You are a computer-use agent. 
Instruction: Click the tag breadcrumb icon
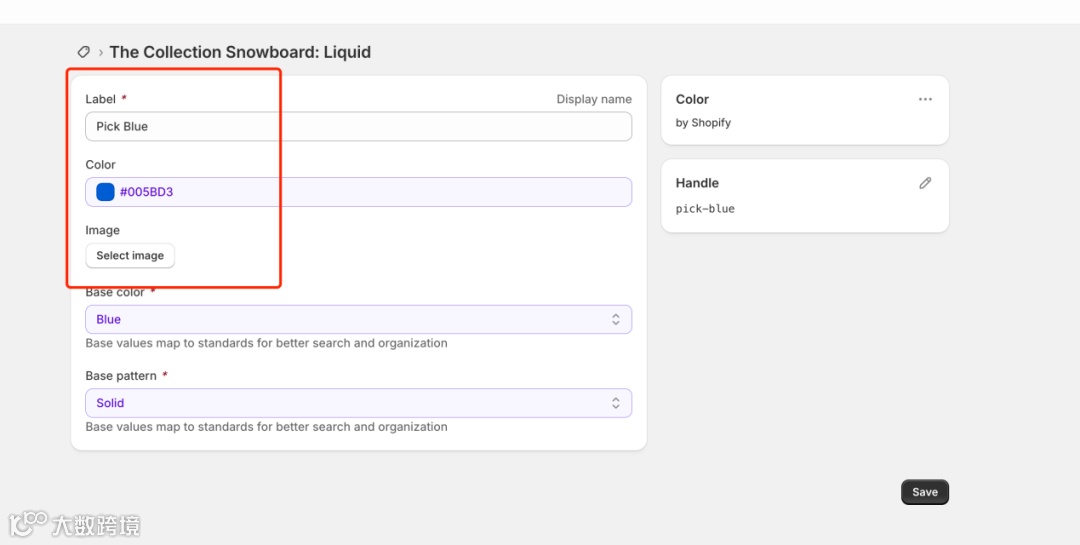tap(84, 52)
